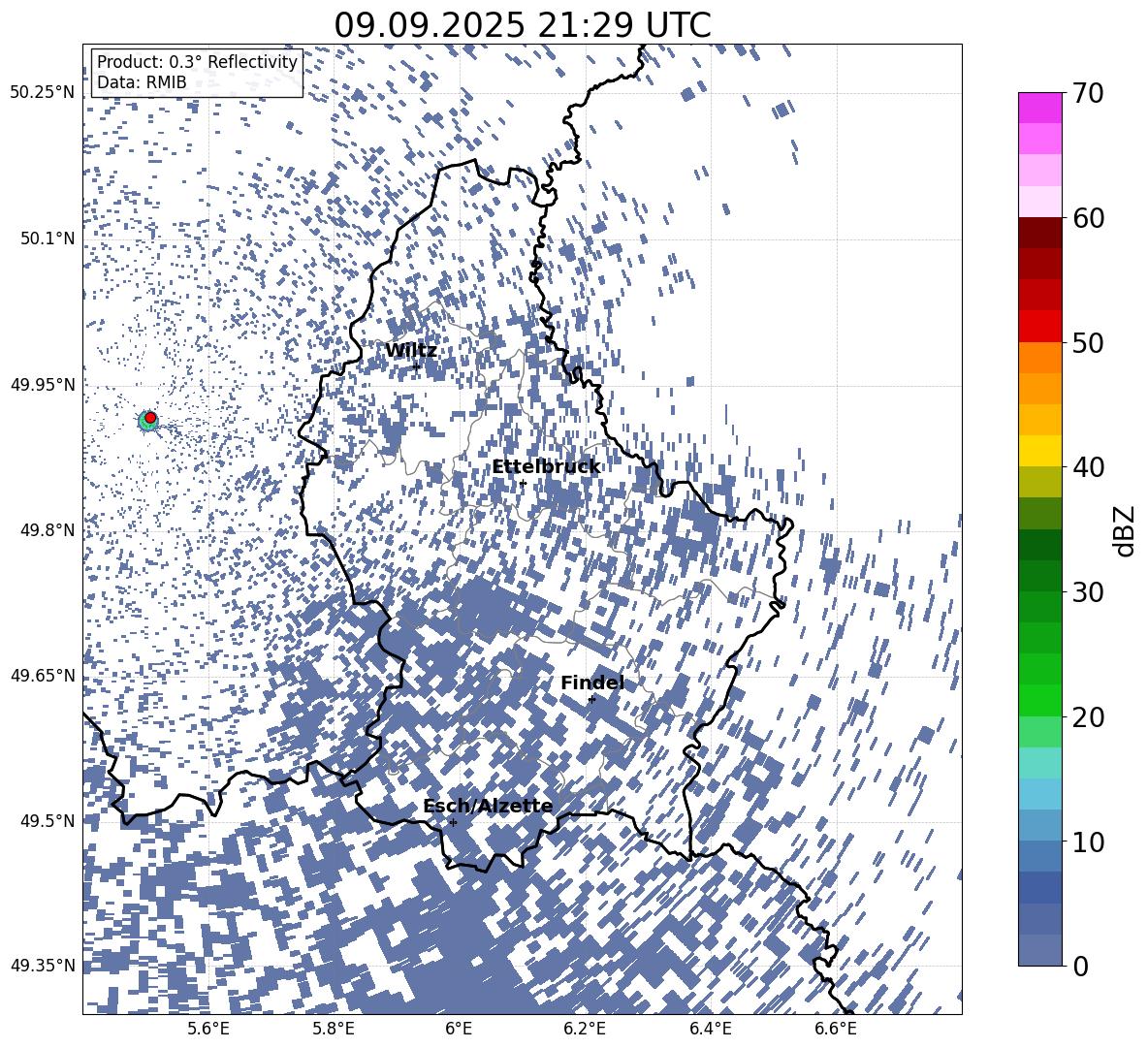Image resolution: width=1148 pixels, height=1048 pixels.
Task: Click the 20 colorbar tick label
Action: tap(1088, 717)
